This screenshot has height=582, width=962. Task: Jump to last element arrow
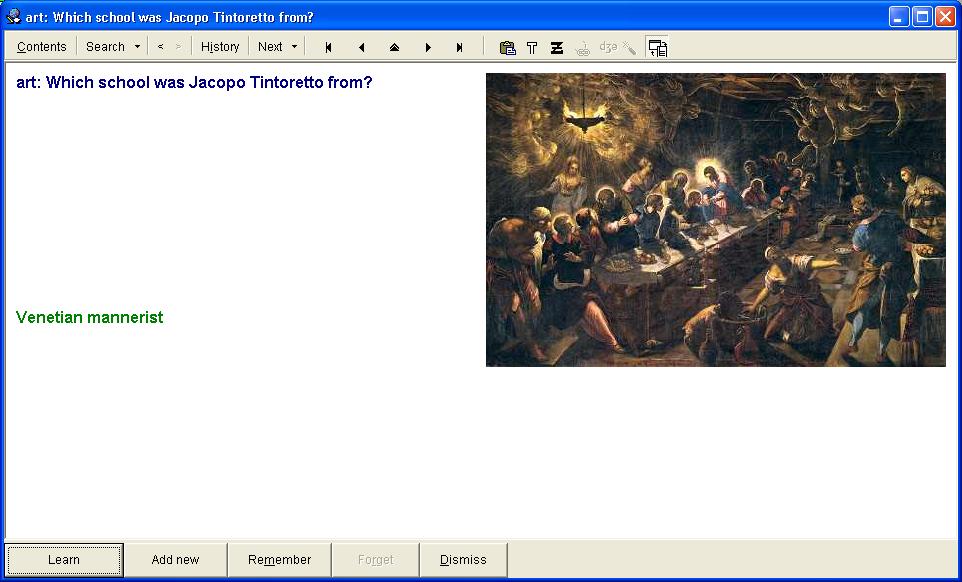point(460,47)
